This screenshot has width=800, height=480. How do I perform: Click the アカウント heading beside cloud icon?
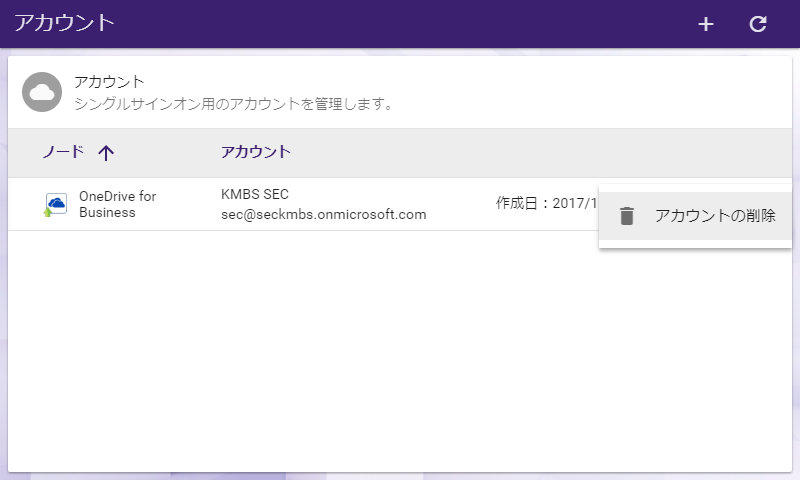(x=109, y=82)
